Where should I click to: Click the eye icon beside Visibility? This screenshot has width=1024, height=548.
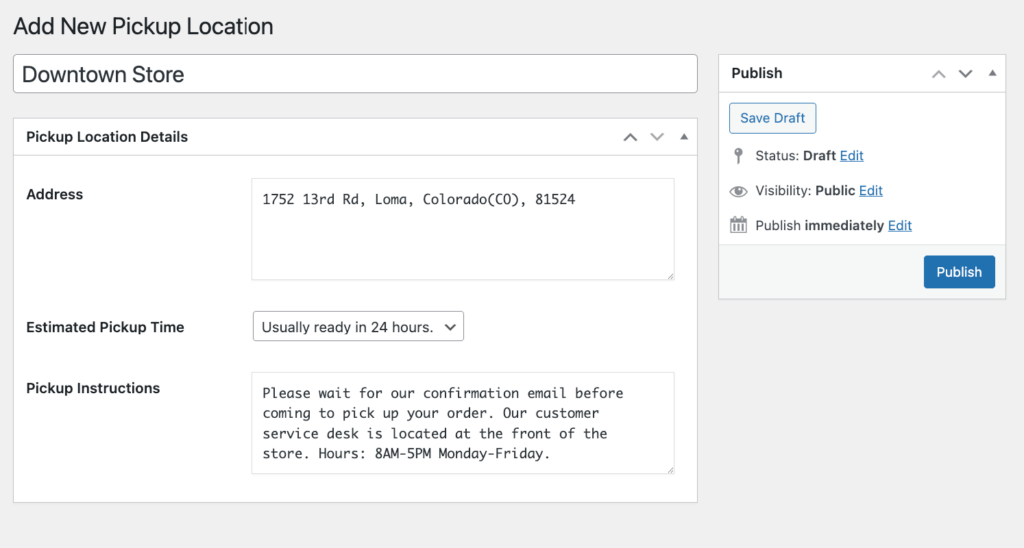[x=739, y=191]
